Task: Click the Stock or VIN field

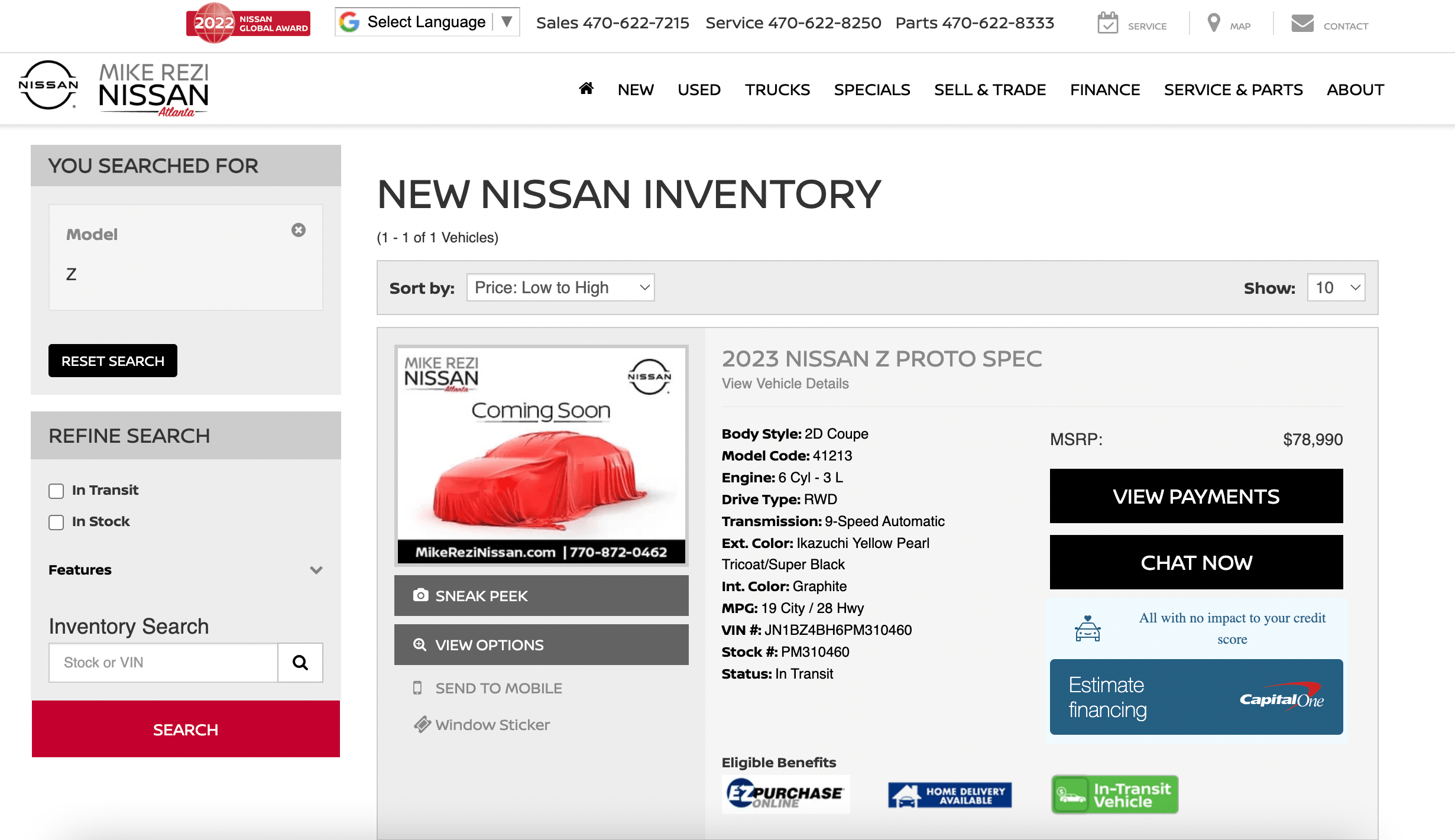Action: (163, 663)
